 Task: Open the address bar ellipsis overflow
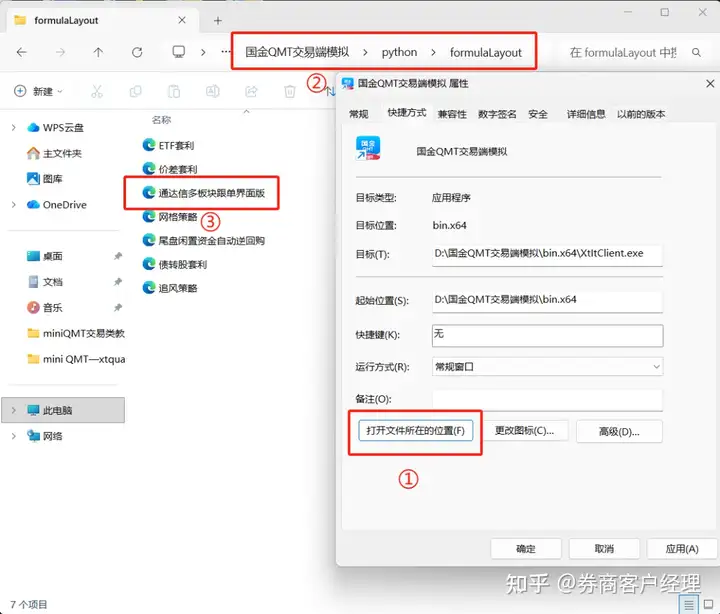pos(225,52)
